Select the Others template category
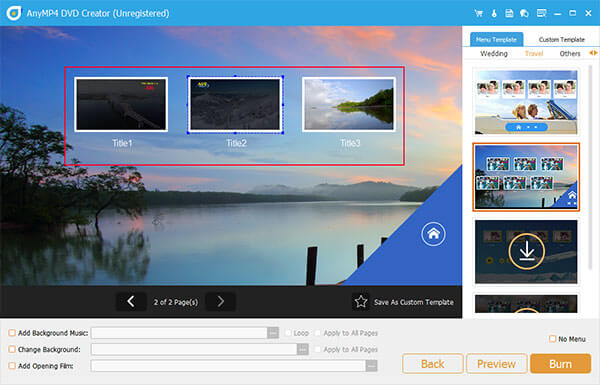Screen dimensions: 600x385 tap(570, 54)
